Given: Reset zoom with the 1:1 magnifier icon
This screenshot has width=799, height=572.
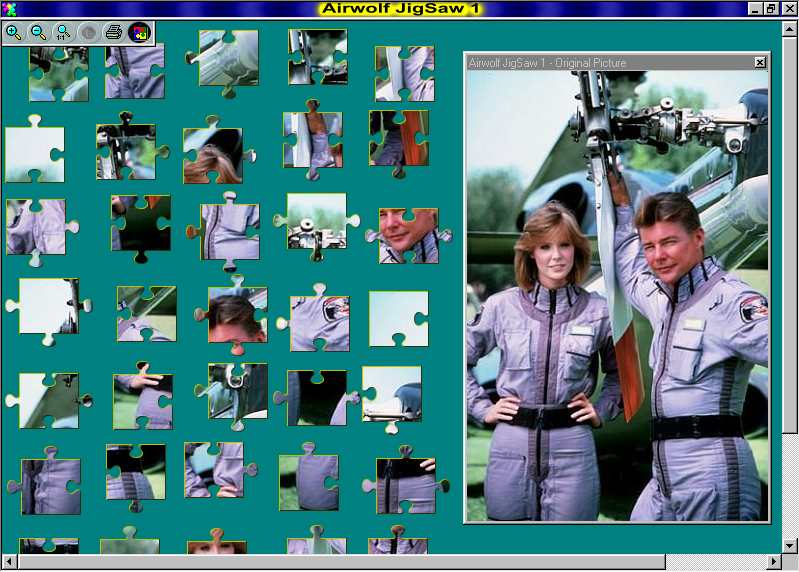Looking at the screenshot, I should pos(63,33).
